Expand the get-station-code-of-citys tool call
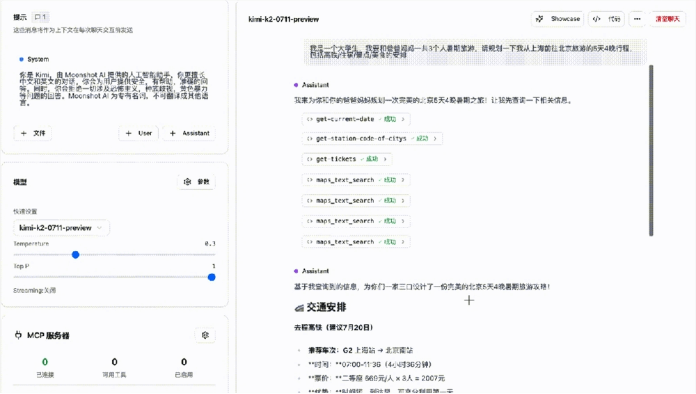 tap(372, 138)
